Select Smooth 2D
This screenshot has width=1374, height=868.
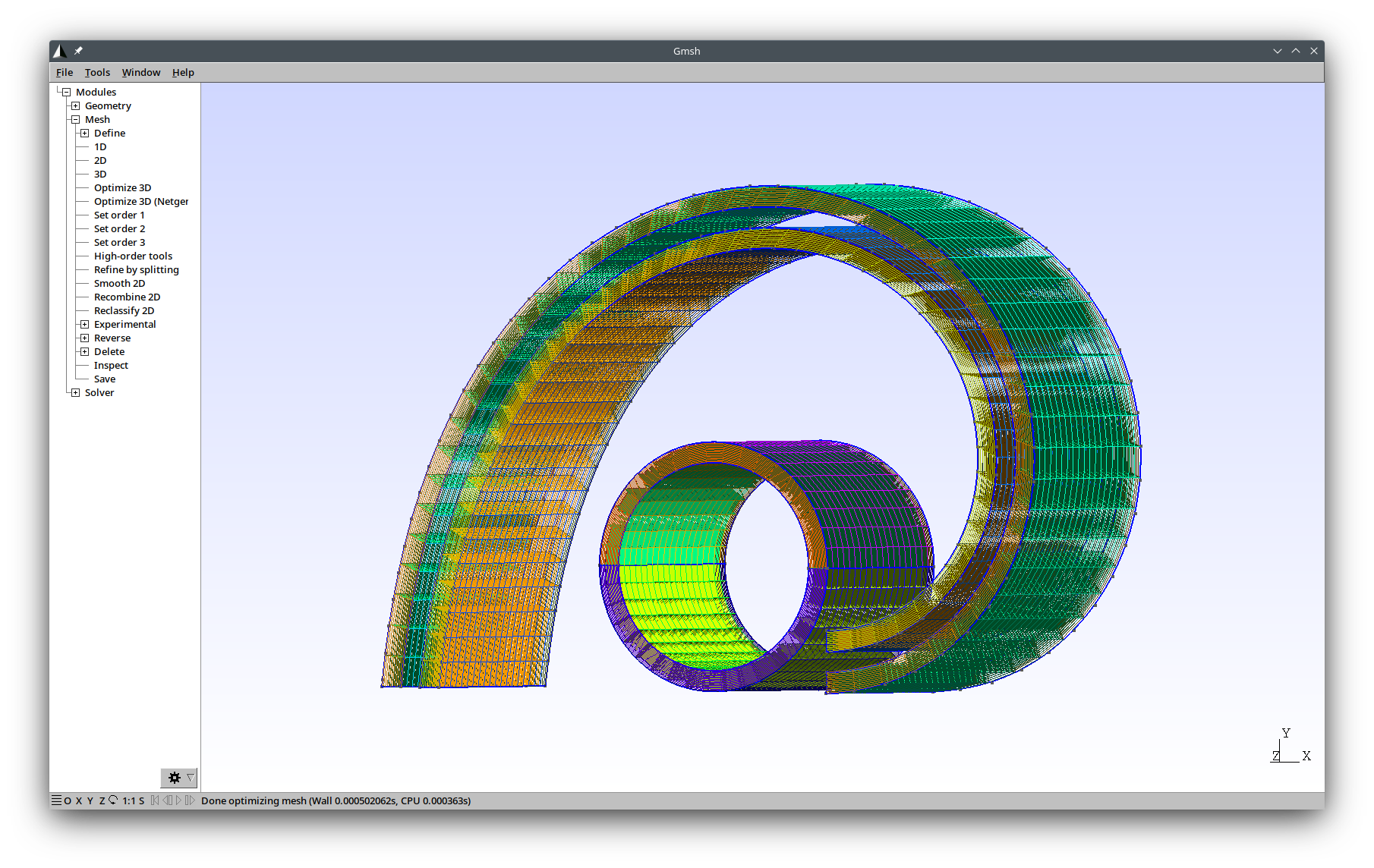[119, 284]
